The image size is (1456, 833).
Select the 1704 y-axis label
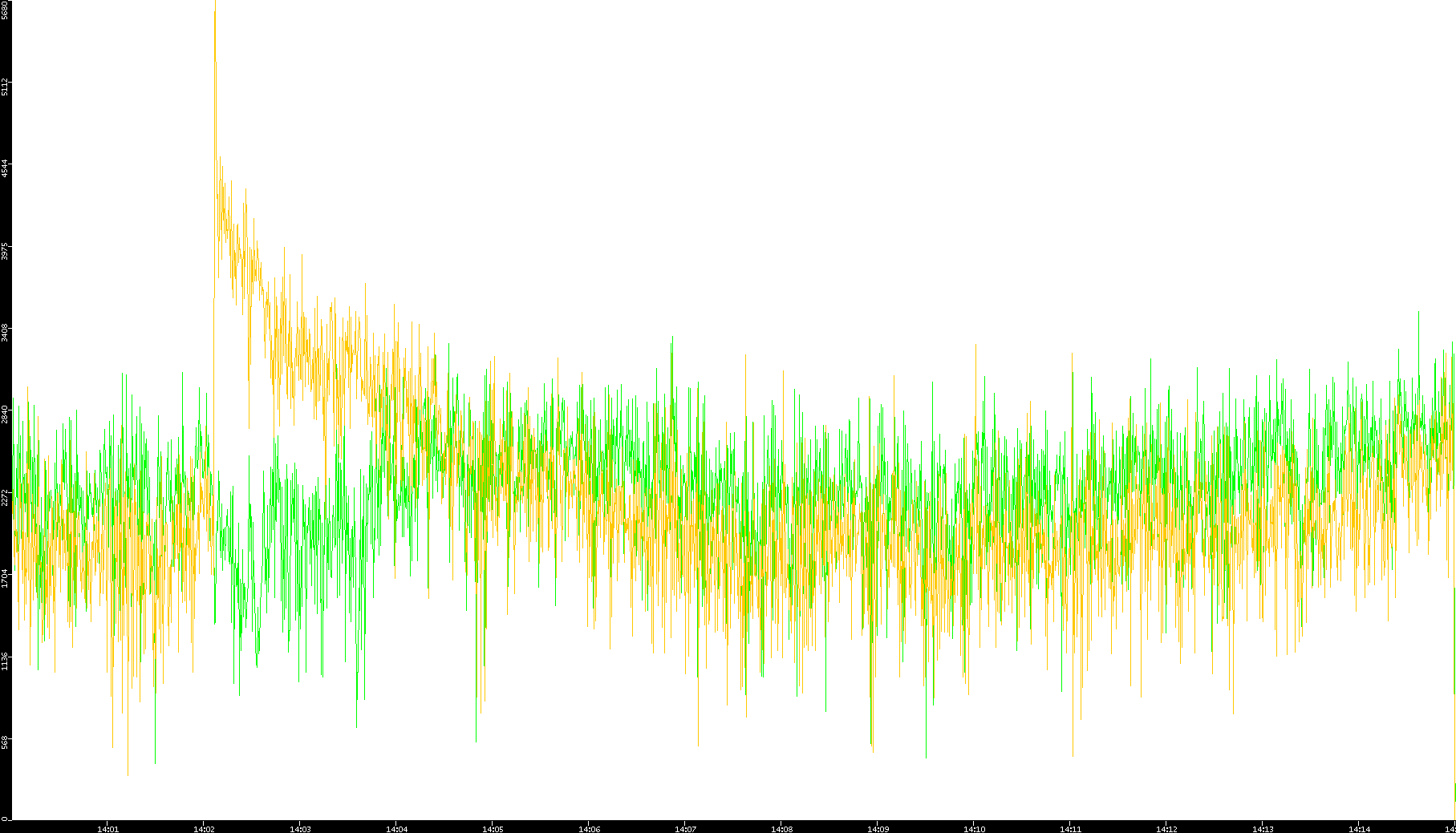[x=5, y=579]
